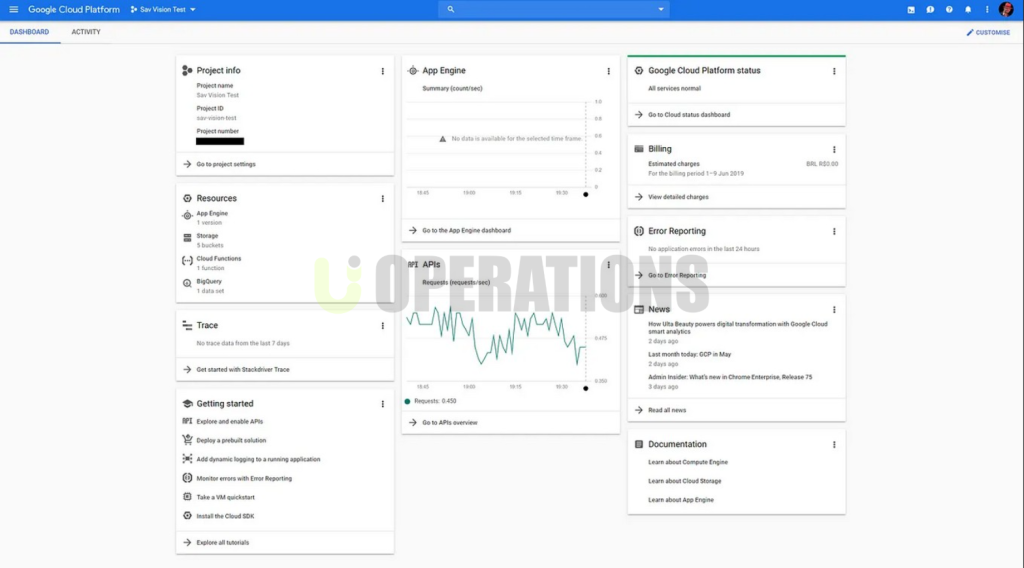
Task: Open the send feedback icon
Action: [x=930, y=10]
